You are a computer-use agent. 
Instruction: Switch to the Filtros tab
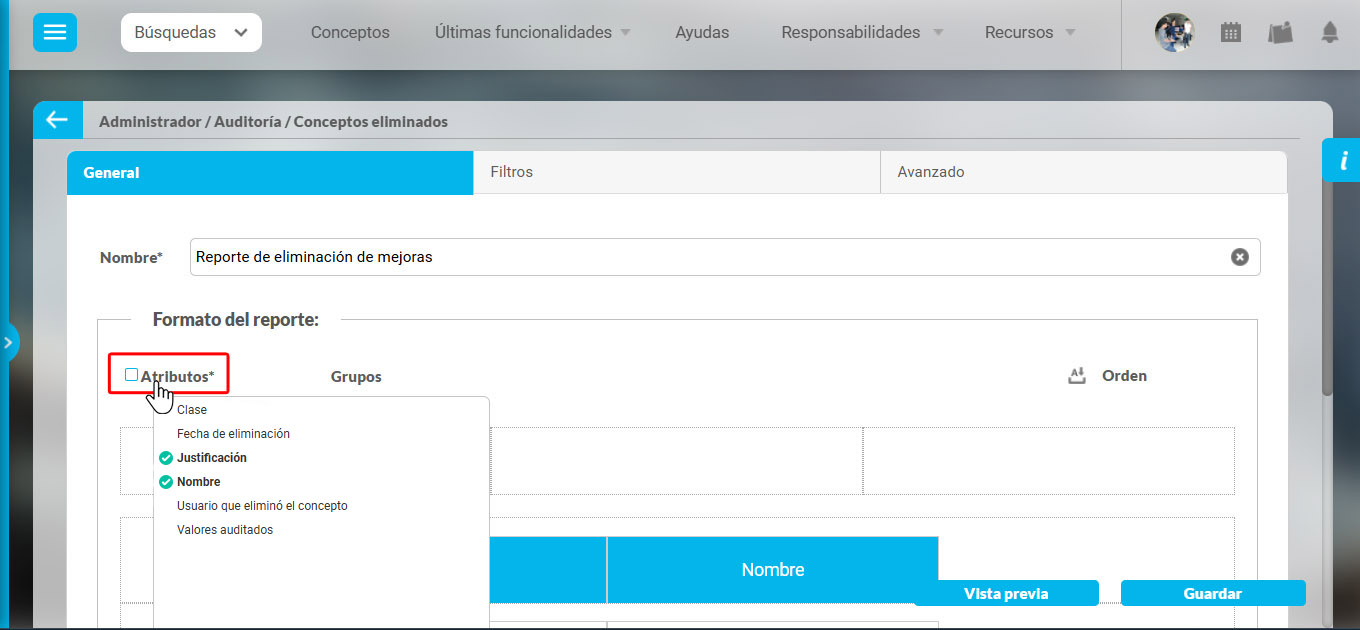click(676, 172)
